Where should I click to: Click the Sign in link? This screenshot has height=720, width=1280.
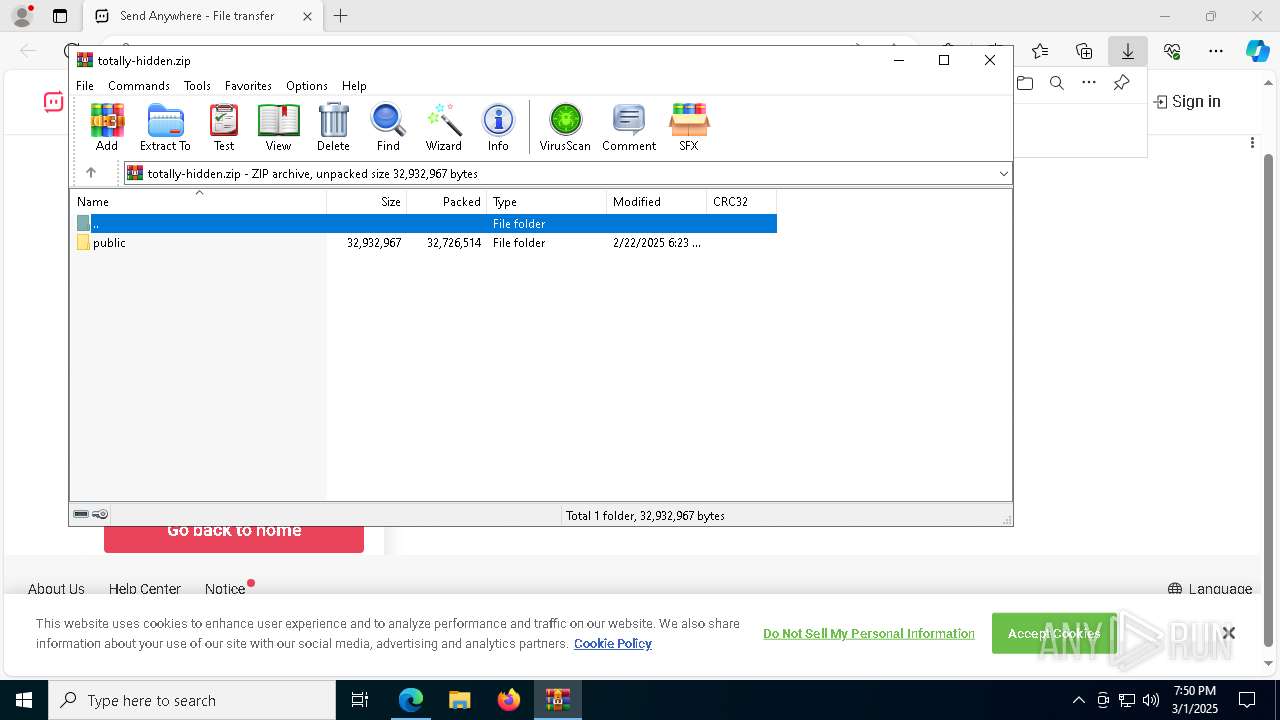pos(1187,101)
